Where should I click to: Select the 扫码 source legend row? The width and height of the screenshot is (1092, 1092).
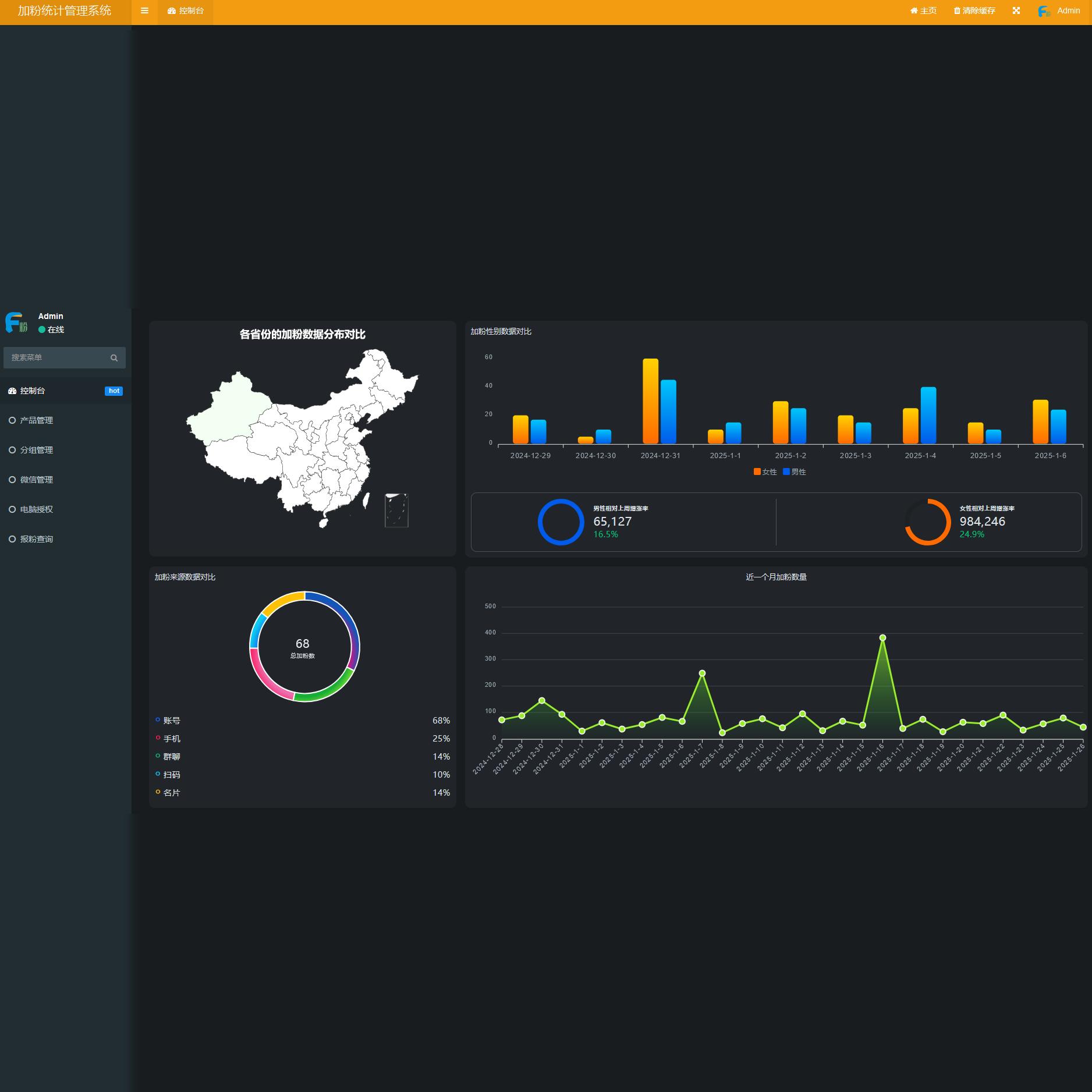tap(303, 775)
